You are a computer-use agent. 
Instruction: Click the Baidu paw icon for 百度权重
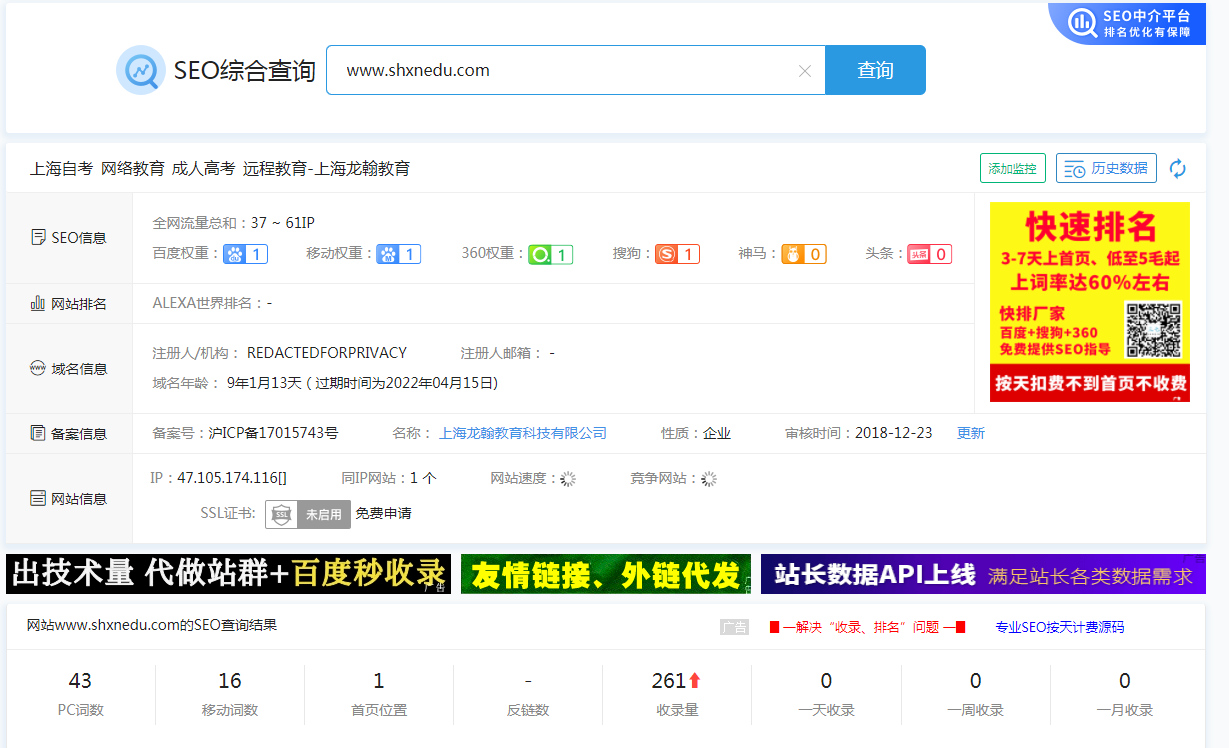point(235,254)
